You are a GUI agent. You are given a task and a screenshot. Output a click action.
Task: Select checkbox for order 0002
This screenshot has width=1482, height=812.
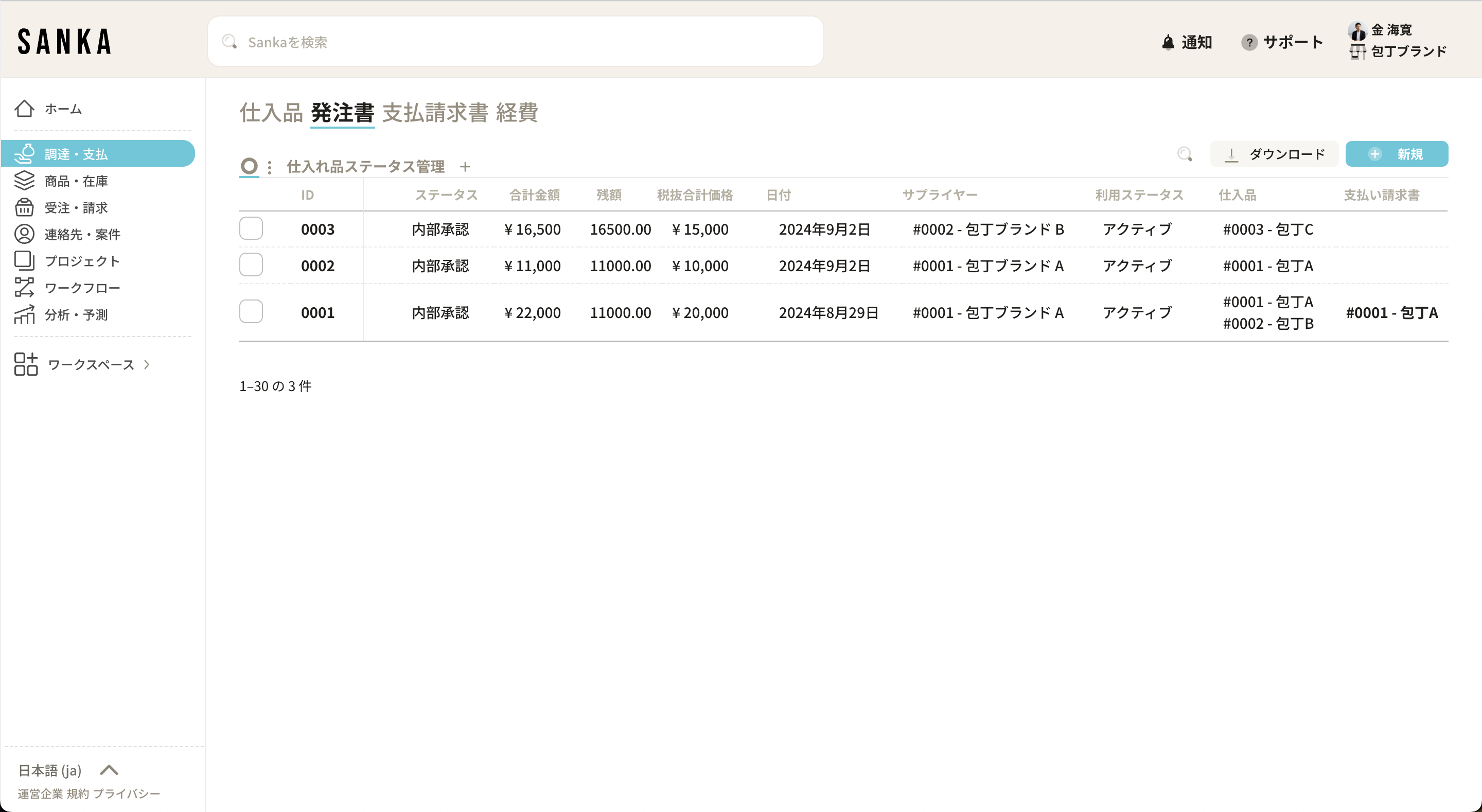coord(251,266)
